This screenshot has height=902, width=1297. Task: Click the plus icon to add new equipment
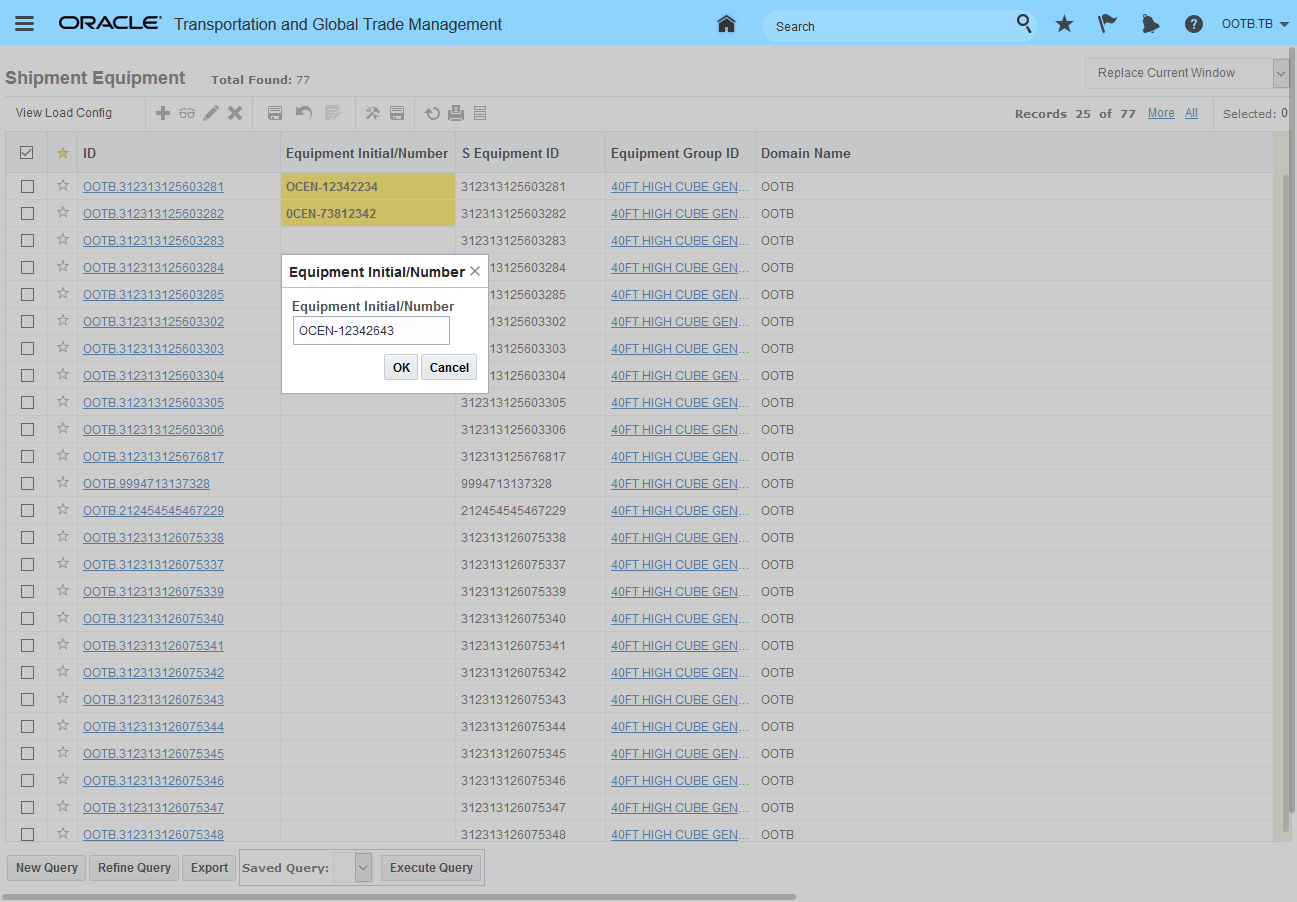click(x=163, y=113)
